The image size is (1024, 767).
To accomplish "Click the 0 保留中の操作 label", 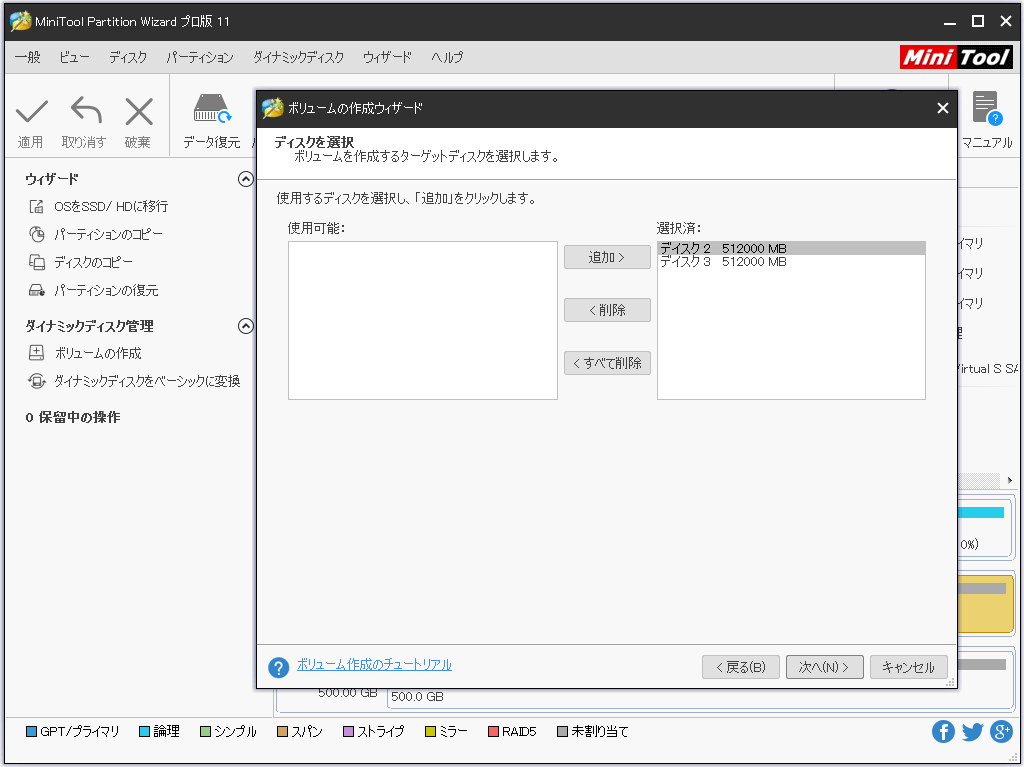I will [72, 417].
